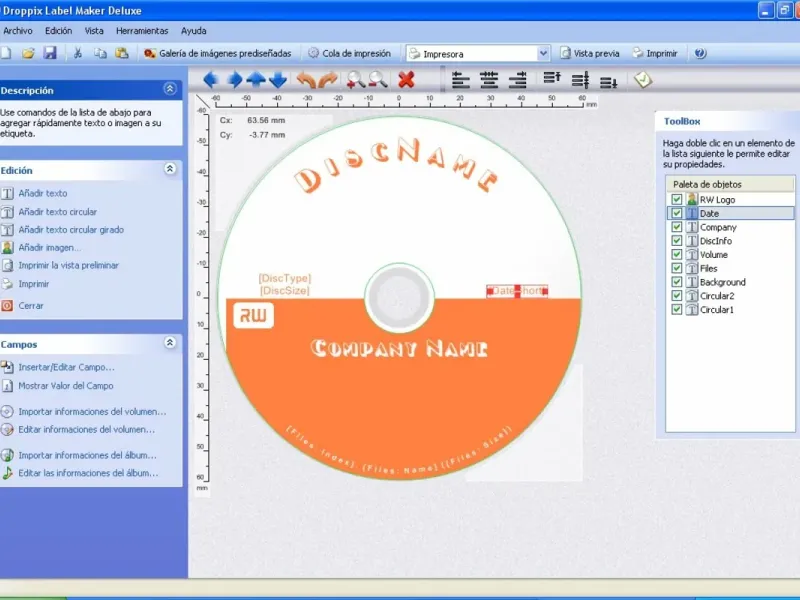Toggle the Volume object checkbox

point(677,255)
